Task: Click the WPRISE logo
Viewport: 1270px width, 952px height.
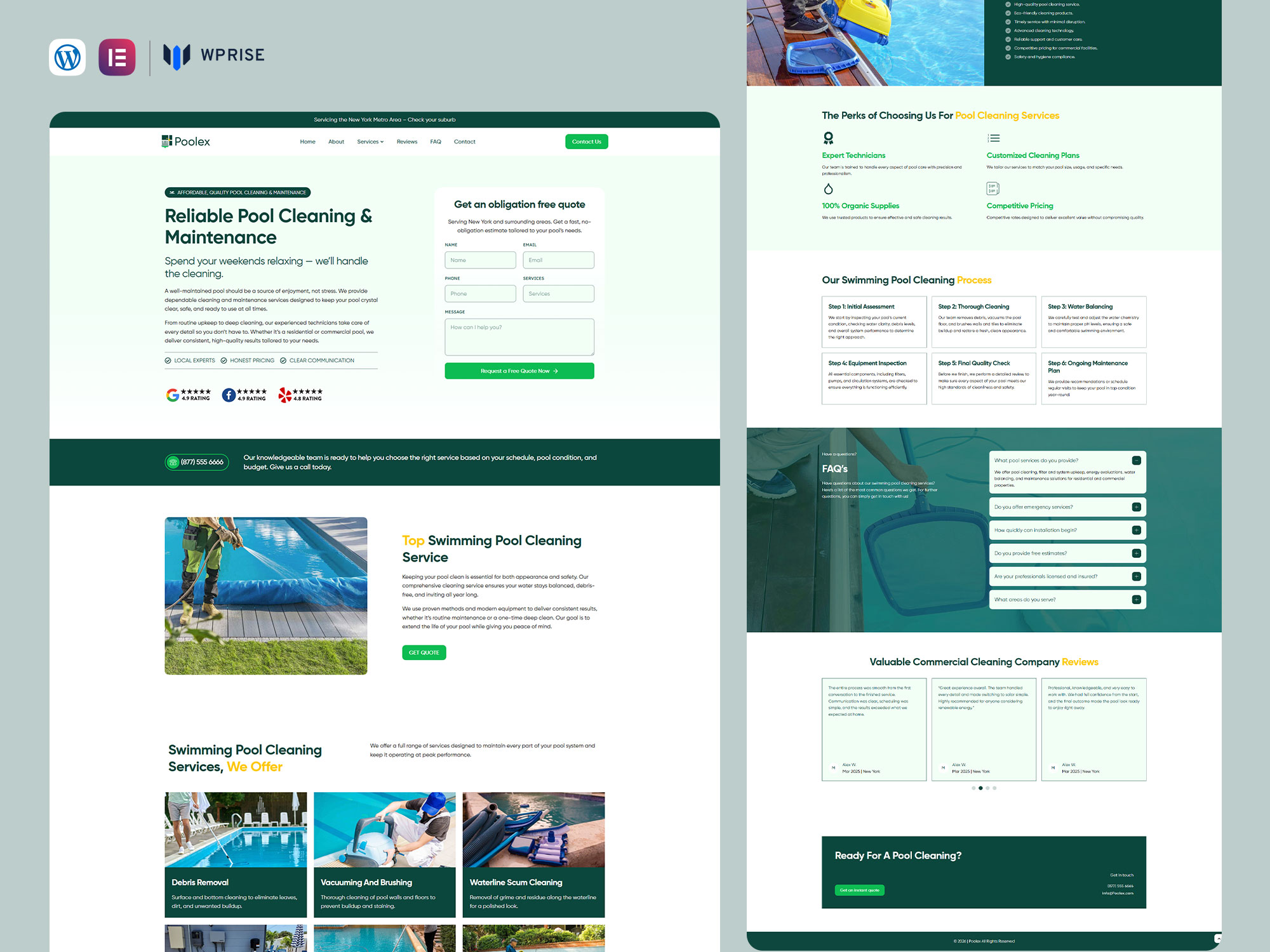Action: click(214, 56)
